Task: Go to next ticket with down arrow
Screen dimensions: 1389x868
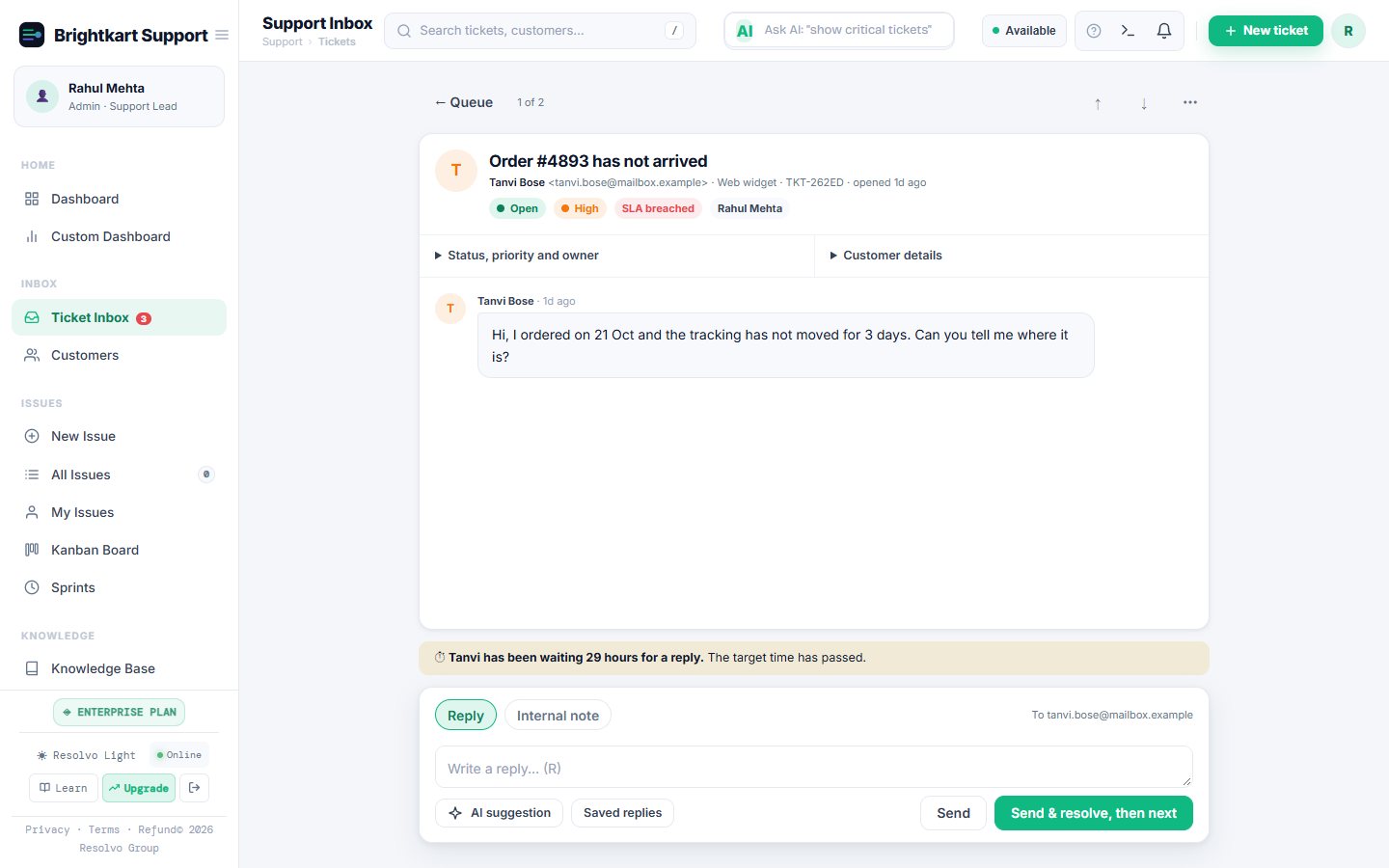Action: 1144,103
